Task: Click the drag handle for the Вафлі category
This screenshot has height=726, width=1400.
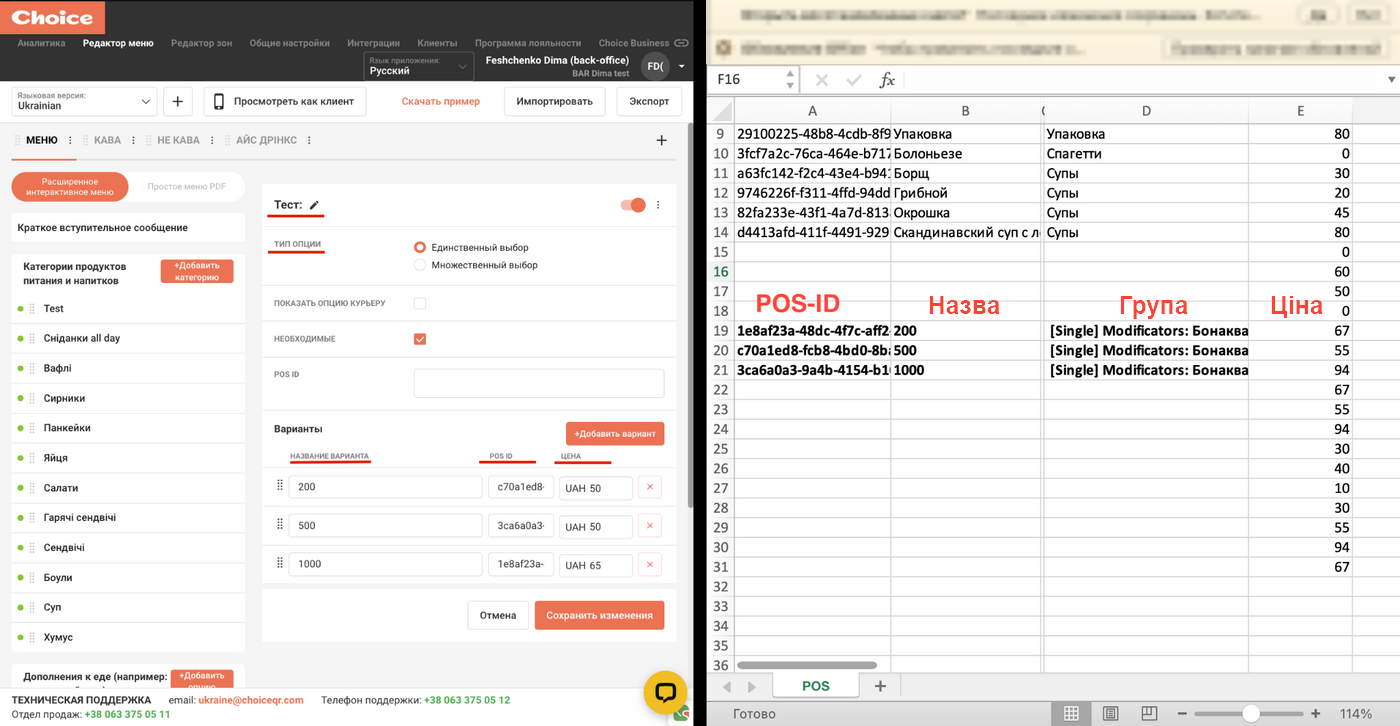Action: coord(32,368)
